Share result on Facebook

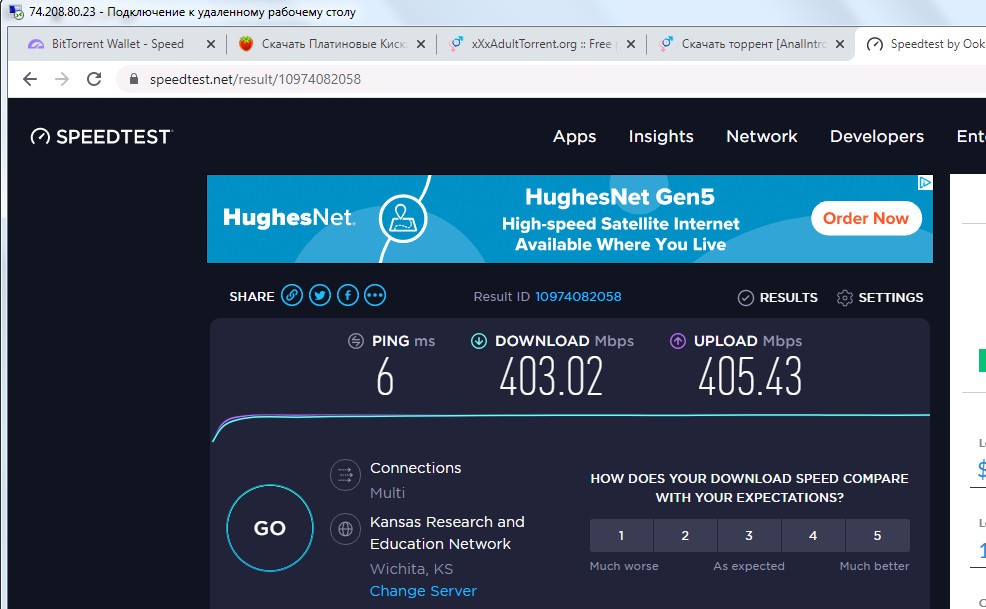(x=348, y=295)
